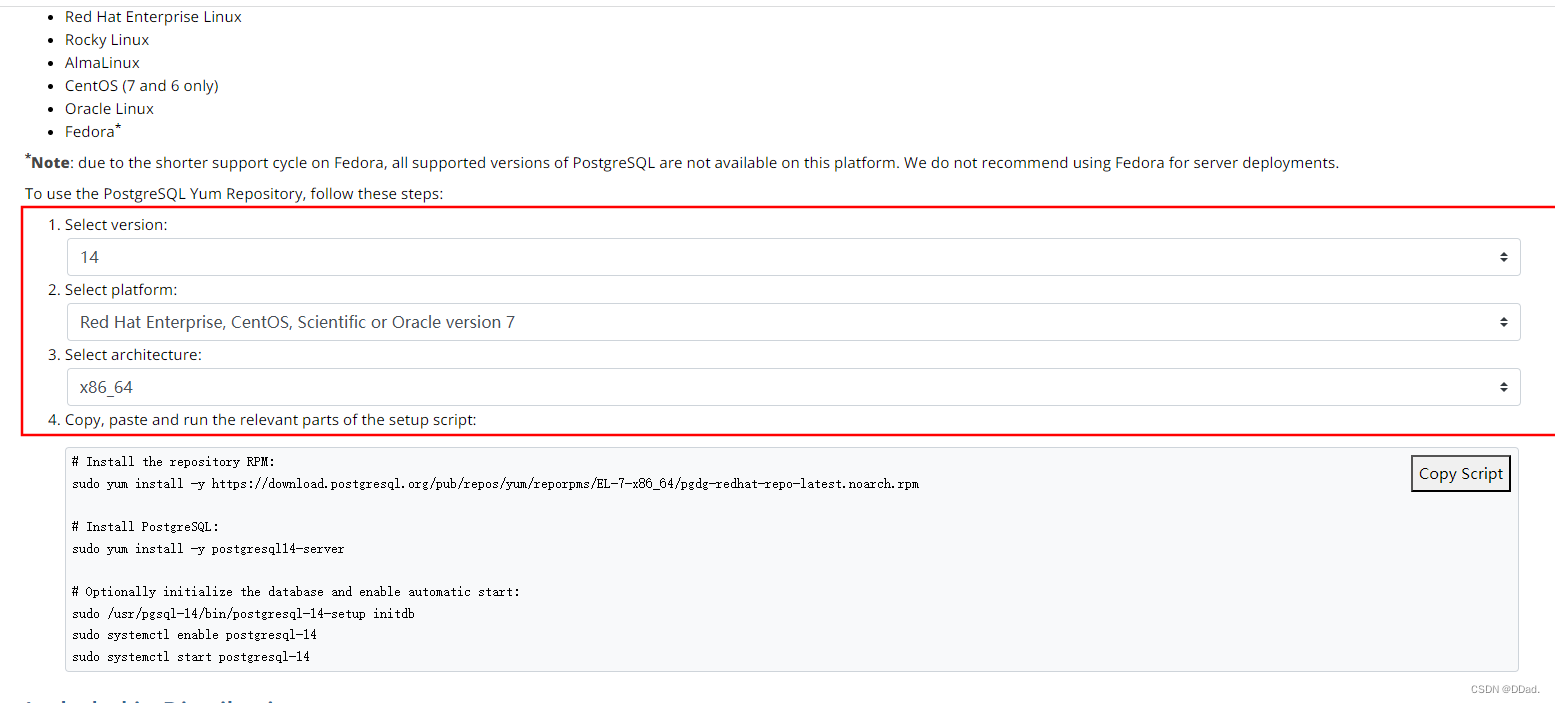Click the Copy Script button

pyautogui.click(x=1460, y=474)
